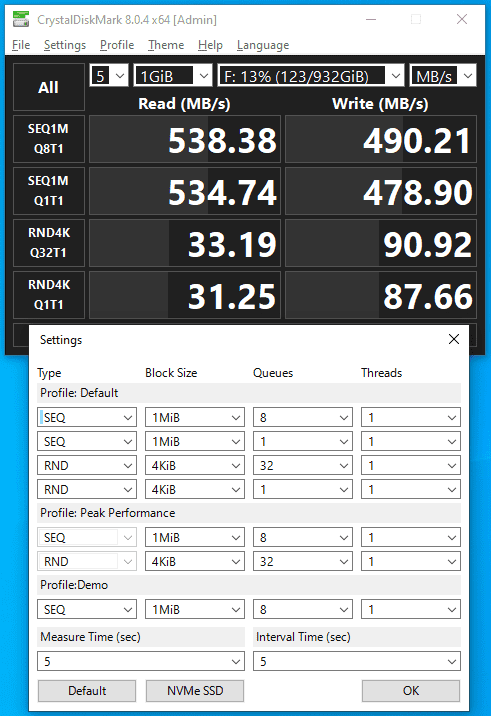The image size is (491, 716).
Task: Open the Profile menu
Action: tap(117, 45)
